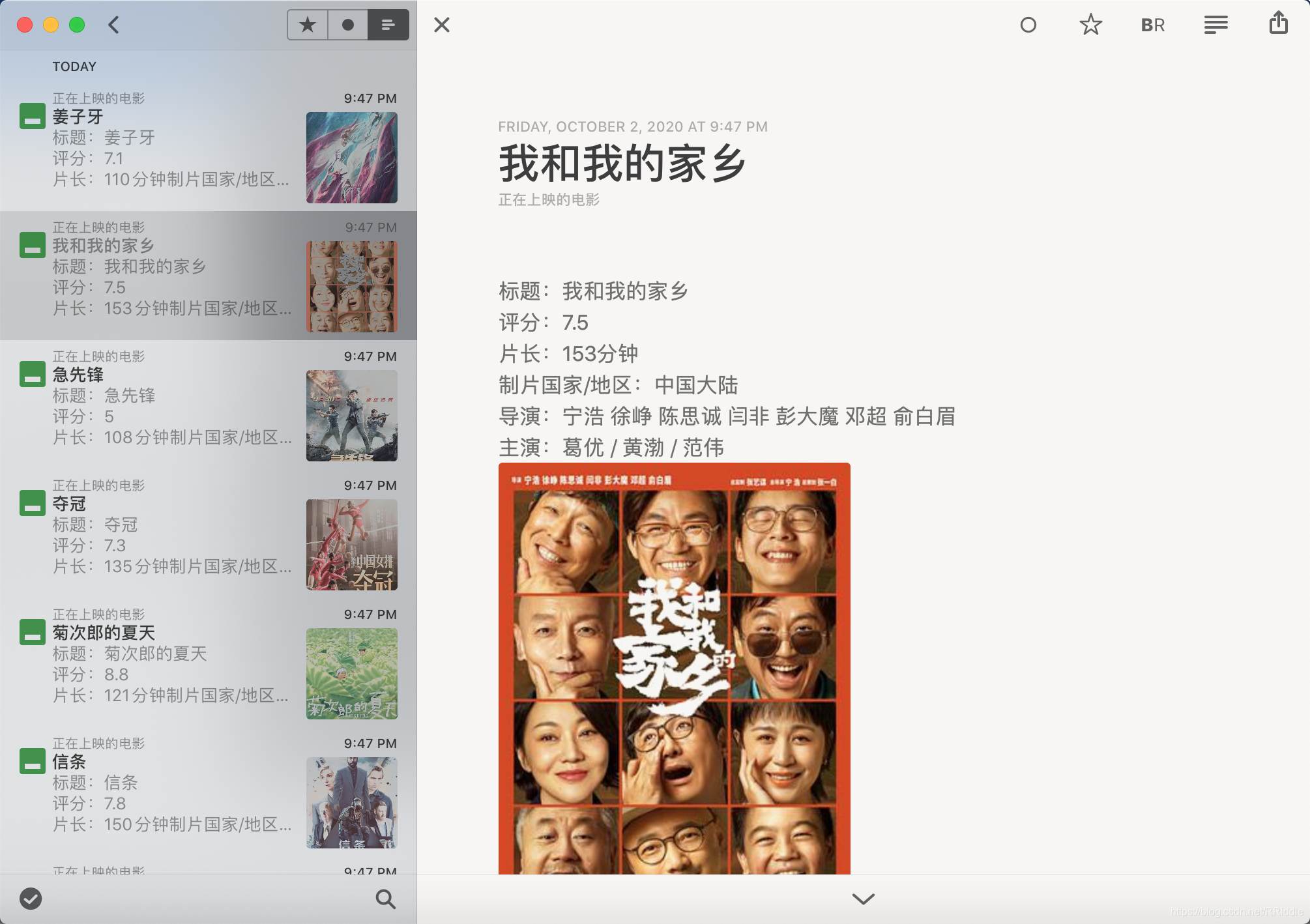Viewport: 1310px width, 924px height.
Task: Show all articles with list filter
Action: click(x=388, y=25)
